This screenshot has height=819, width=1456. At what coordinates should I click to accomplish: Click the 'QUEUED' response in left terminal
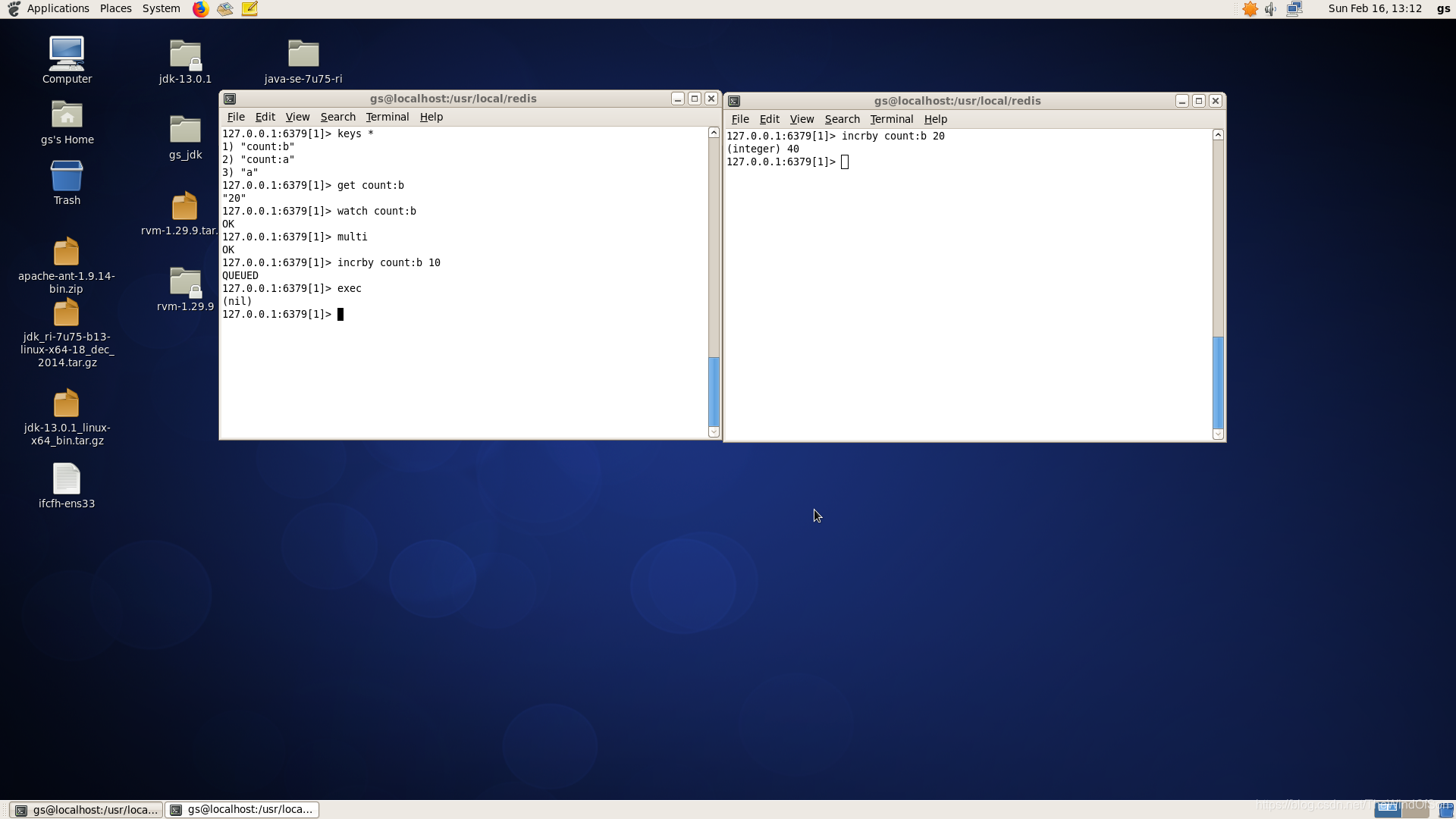pyautogui.click(x=240, y=275)
